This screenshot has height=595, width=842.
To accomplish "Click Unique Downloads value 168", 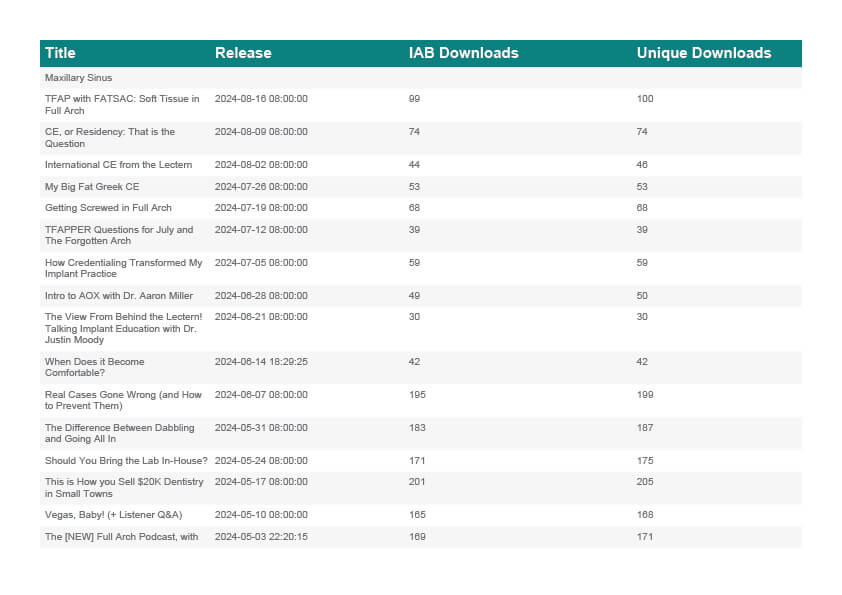I will point(645,515).
